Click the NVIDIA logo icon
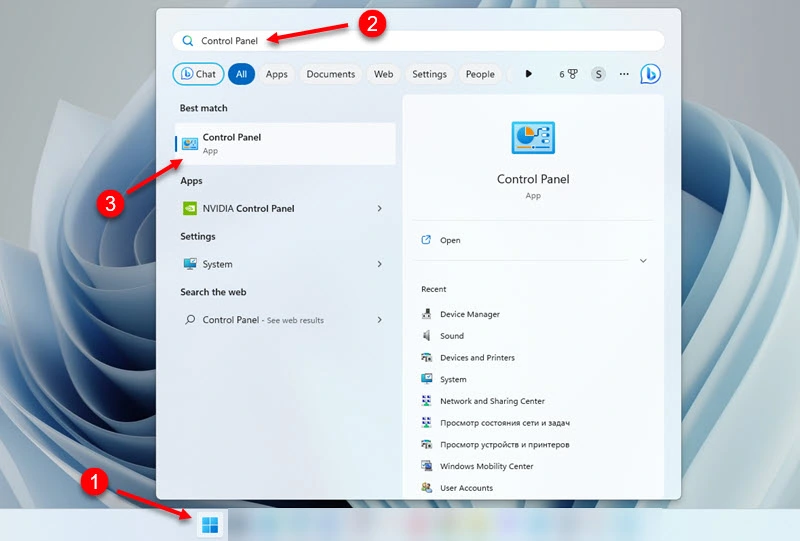The image size is (800, 541). click(x=190, y=208)
